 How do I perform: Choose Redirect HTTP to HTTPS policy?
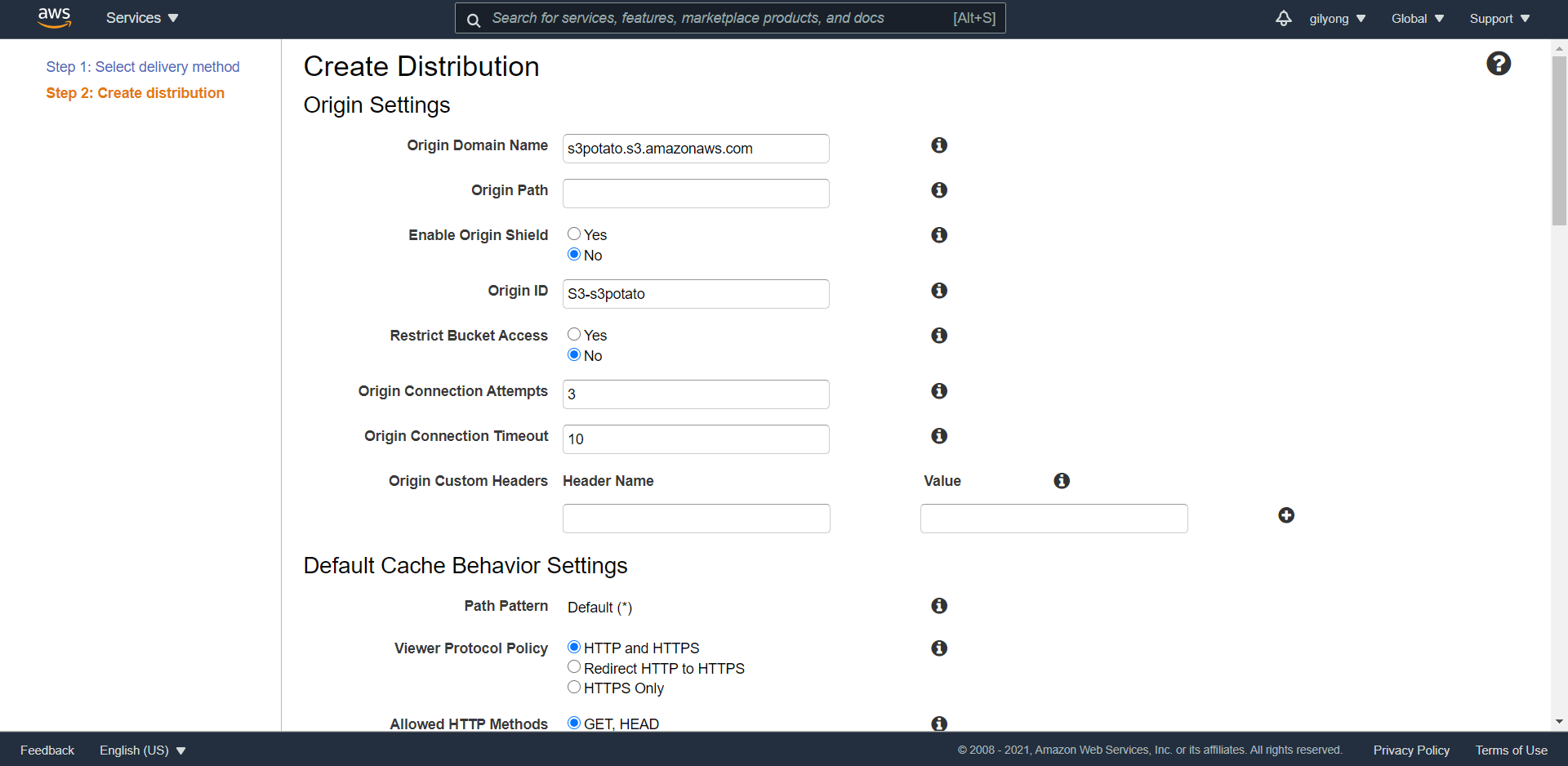574,667
